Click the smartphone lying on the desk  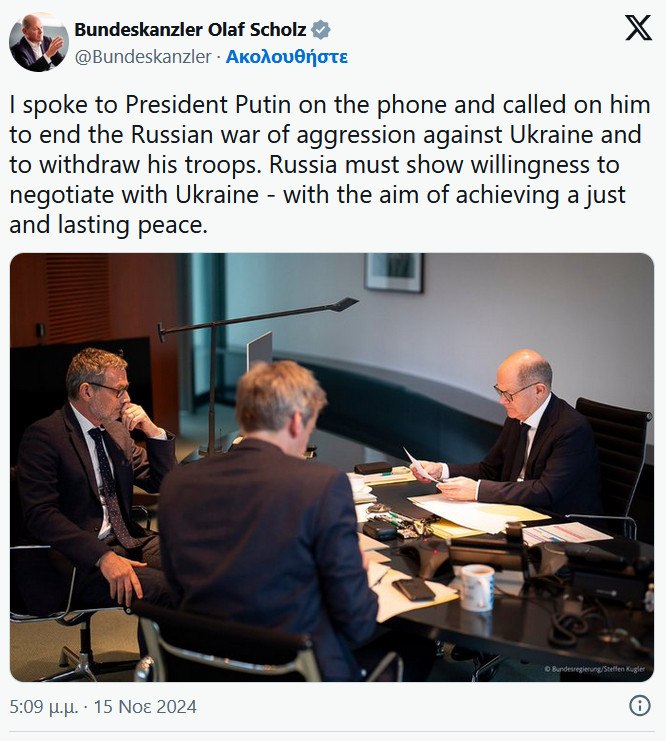[413, 589]
